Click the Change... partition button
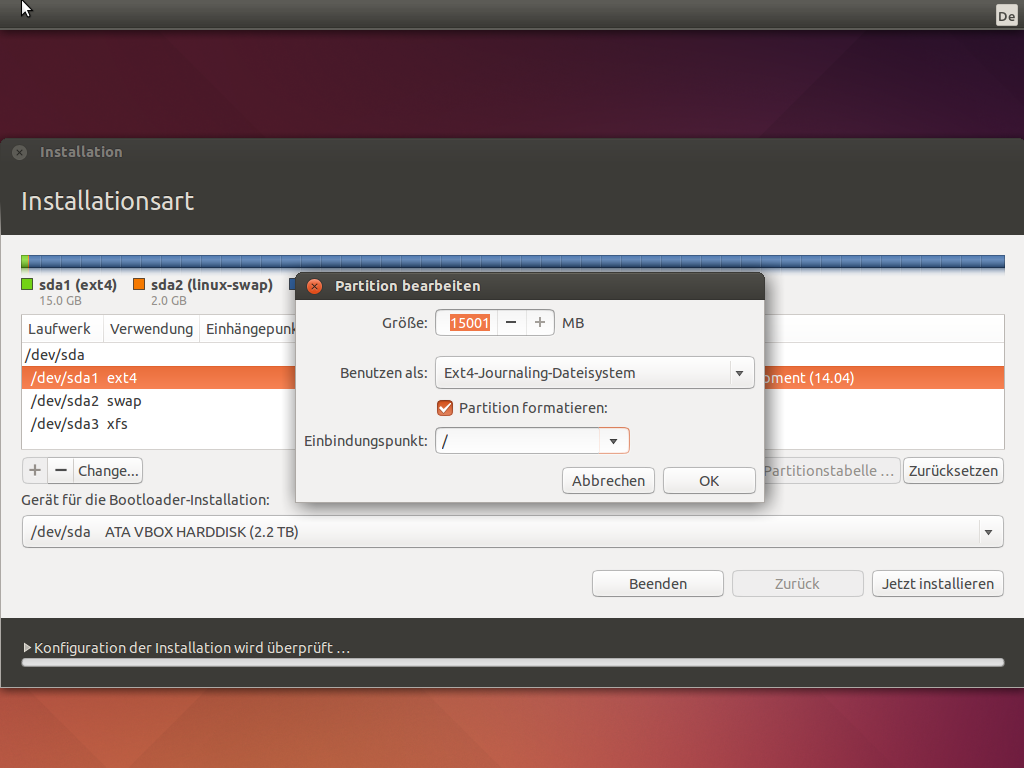Image resolution: width=1024 pixels, height=768 pixels. tap(108, 470)
